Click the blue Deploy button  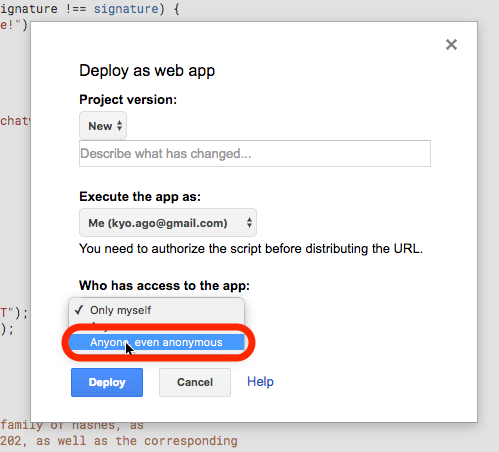tap(107, 382)
